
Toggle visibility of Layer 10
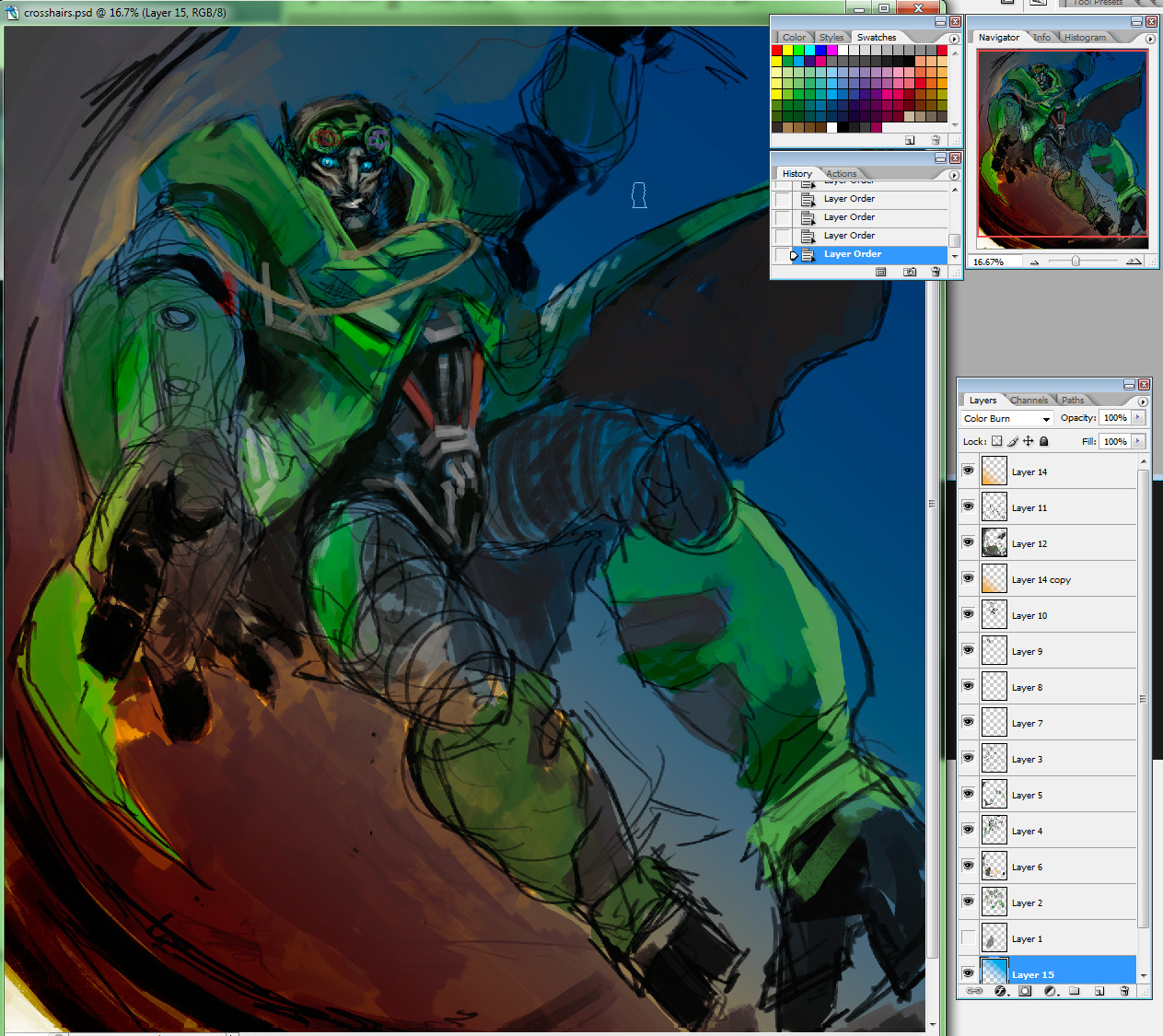pos(968,614)
